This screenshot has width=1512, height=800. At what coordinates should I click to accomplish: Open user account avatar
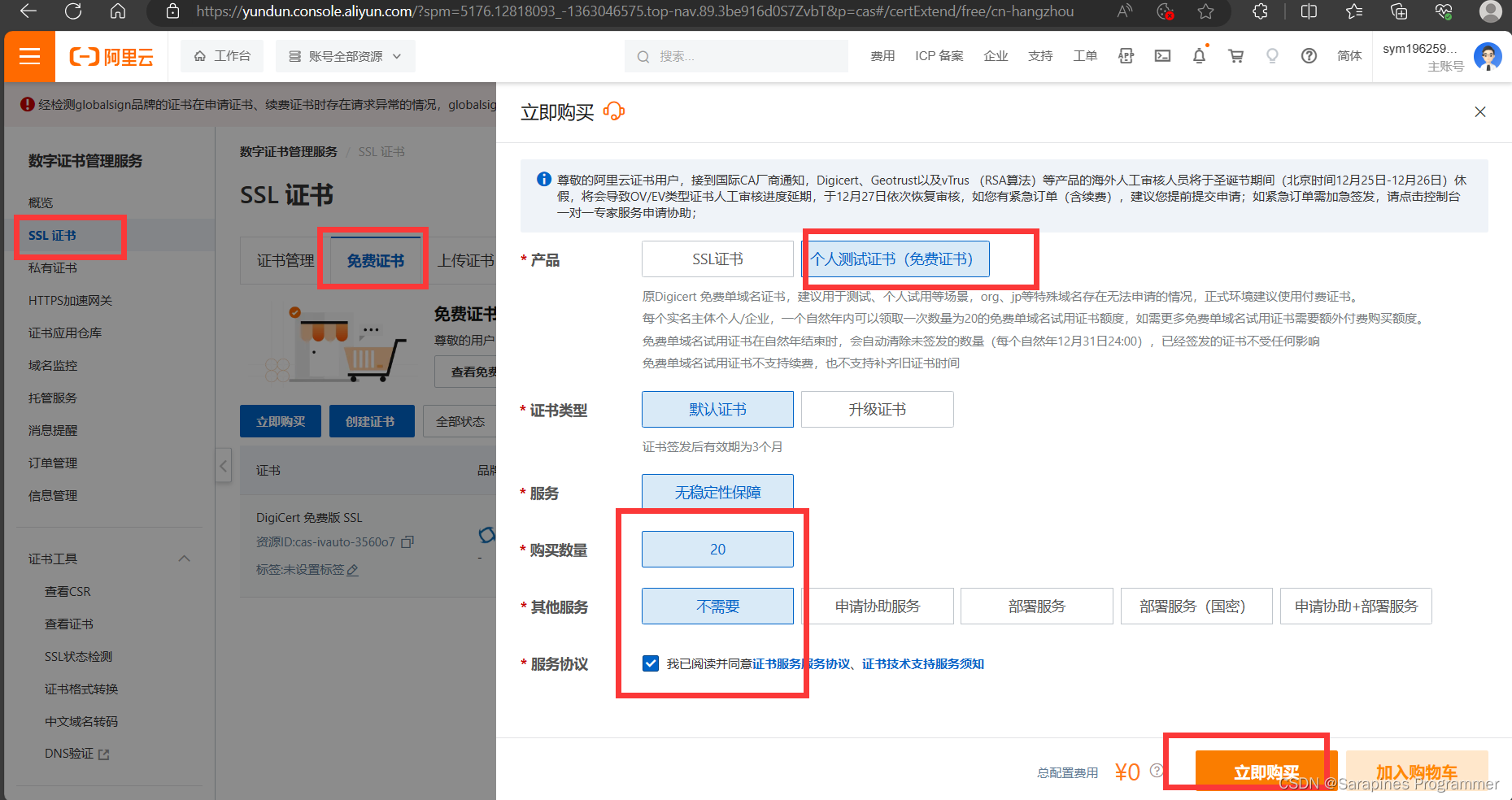(1488, 57)
